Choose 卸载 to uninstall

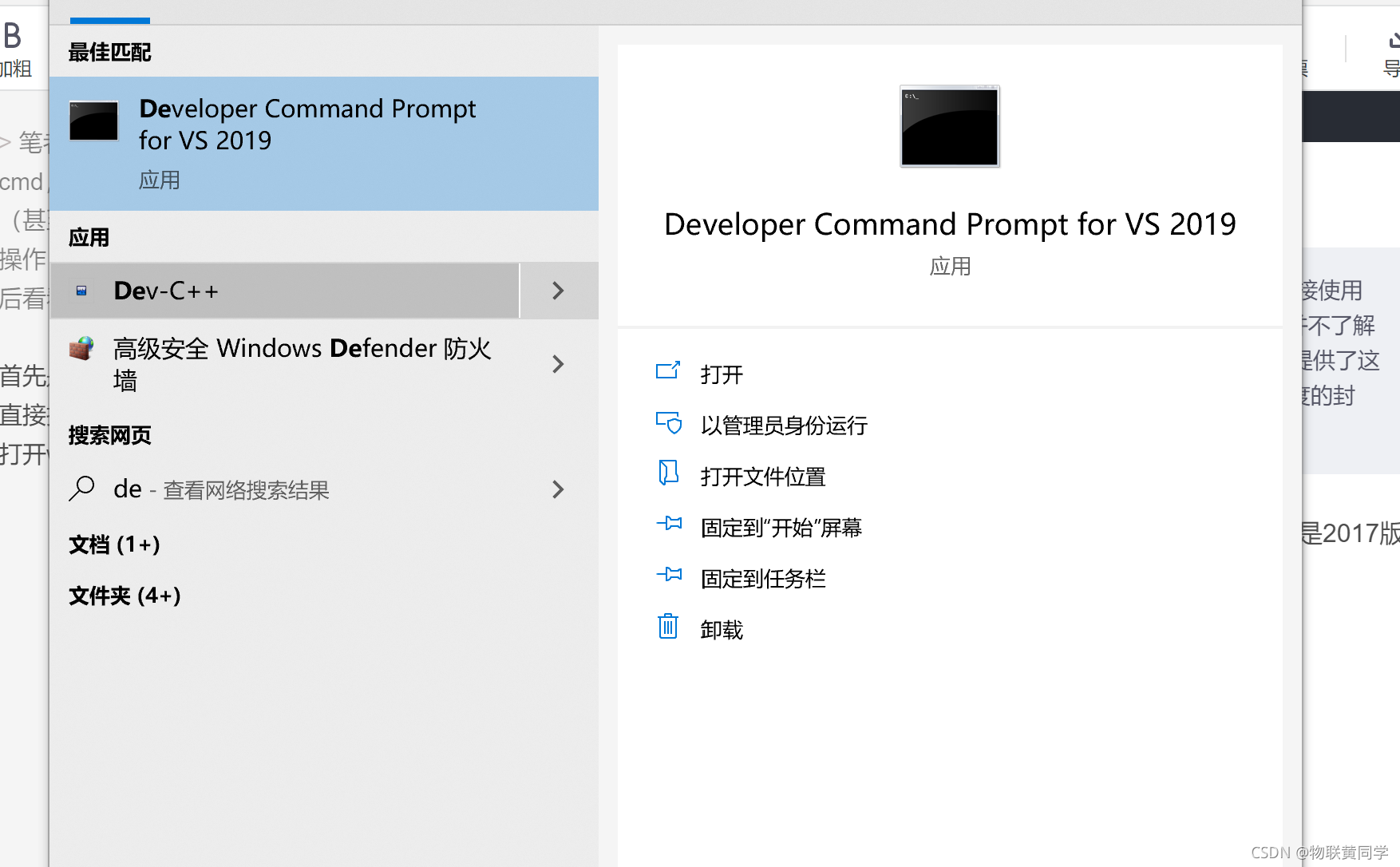tap(722, 630)
